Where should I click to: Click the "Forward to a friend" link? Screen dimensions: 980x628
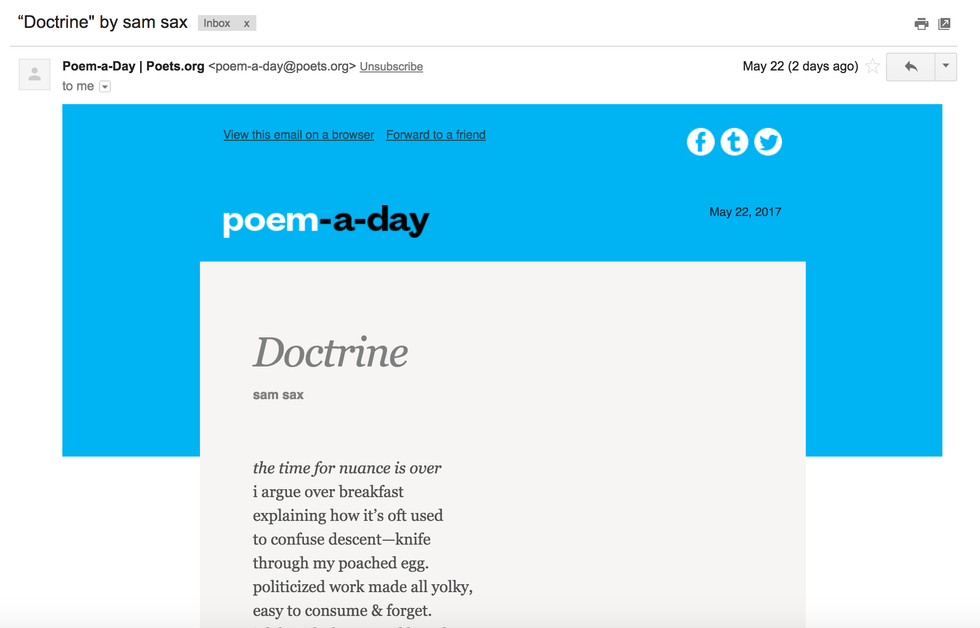click(x=436, y=135)
